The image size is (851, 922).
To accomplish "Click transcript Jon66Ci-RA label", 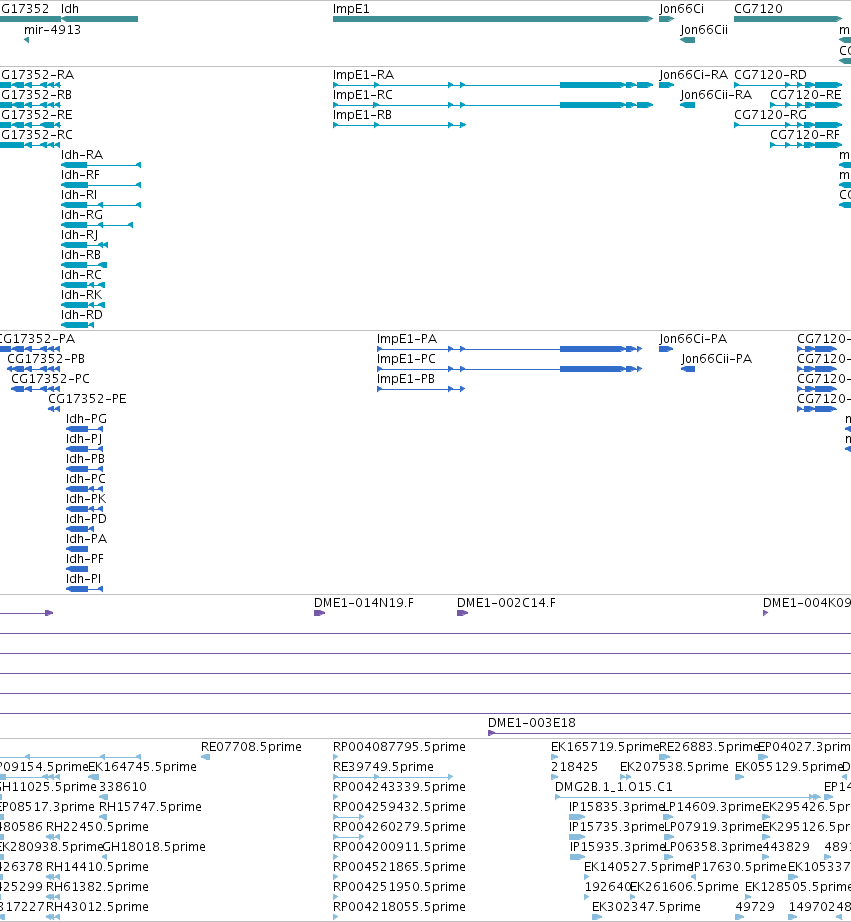I will click(693, 75).
